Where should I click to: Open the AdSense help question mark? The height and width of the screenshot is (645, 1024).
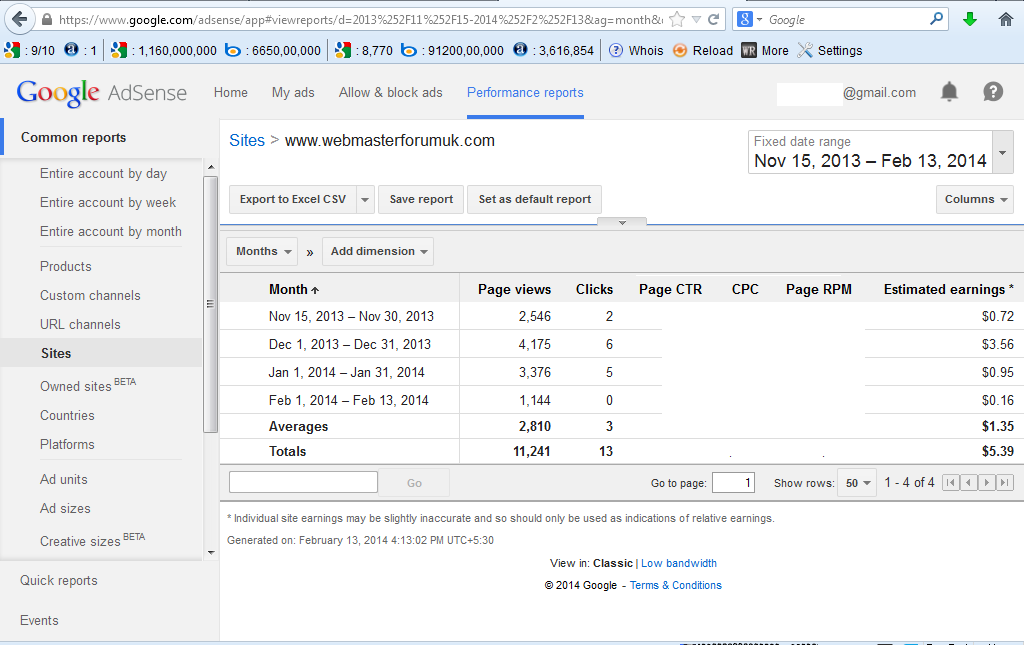click(993, 92)
